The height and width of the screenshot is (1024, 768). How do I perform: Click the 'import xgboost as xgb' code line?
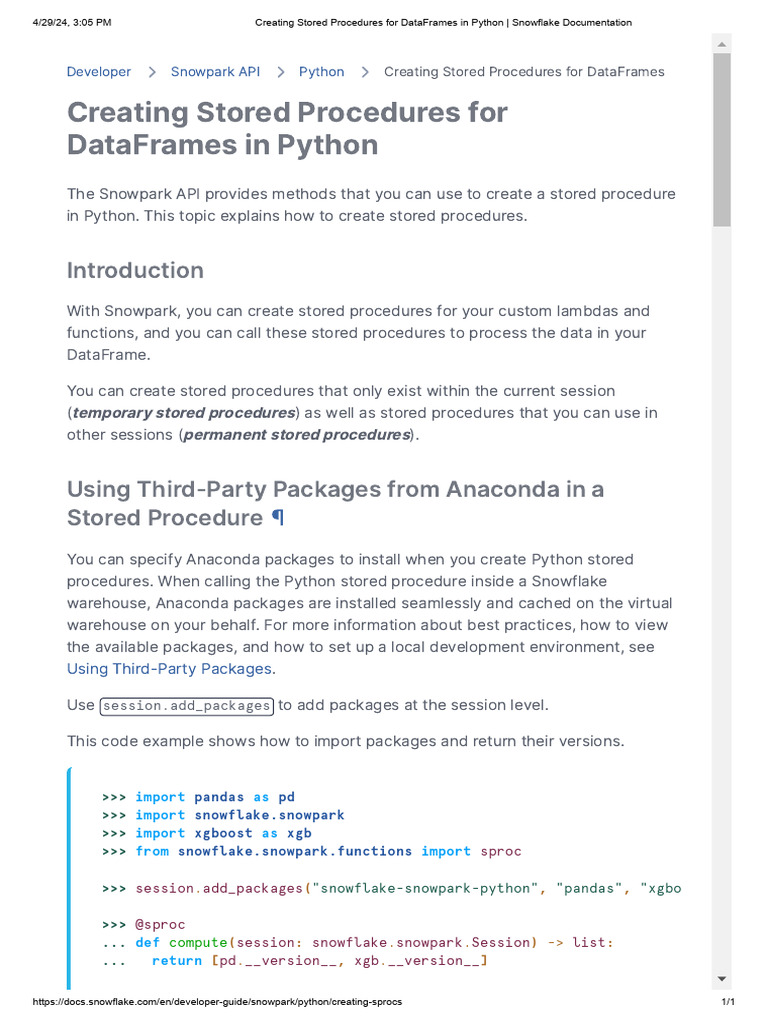207,834
